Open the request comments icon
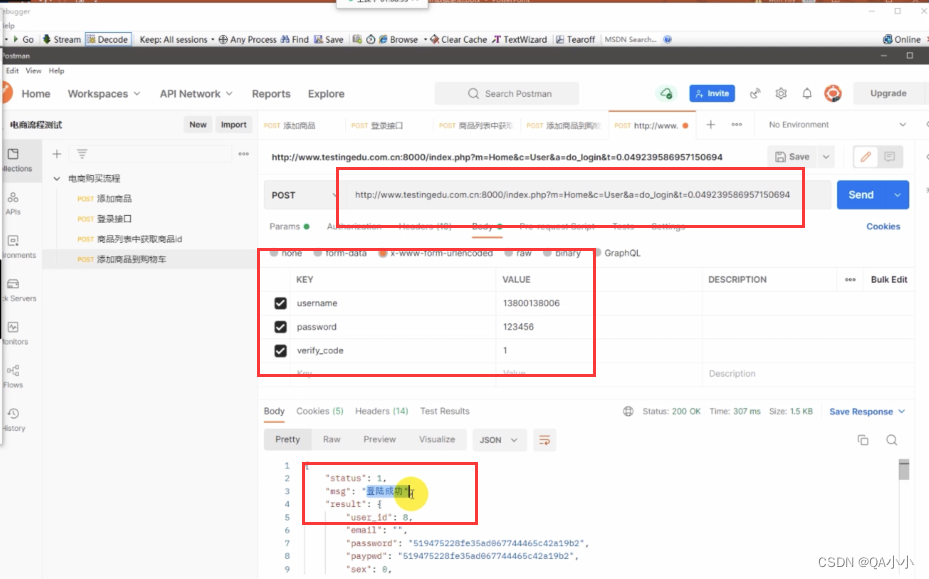 point(889,157)
